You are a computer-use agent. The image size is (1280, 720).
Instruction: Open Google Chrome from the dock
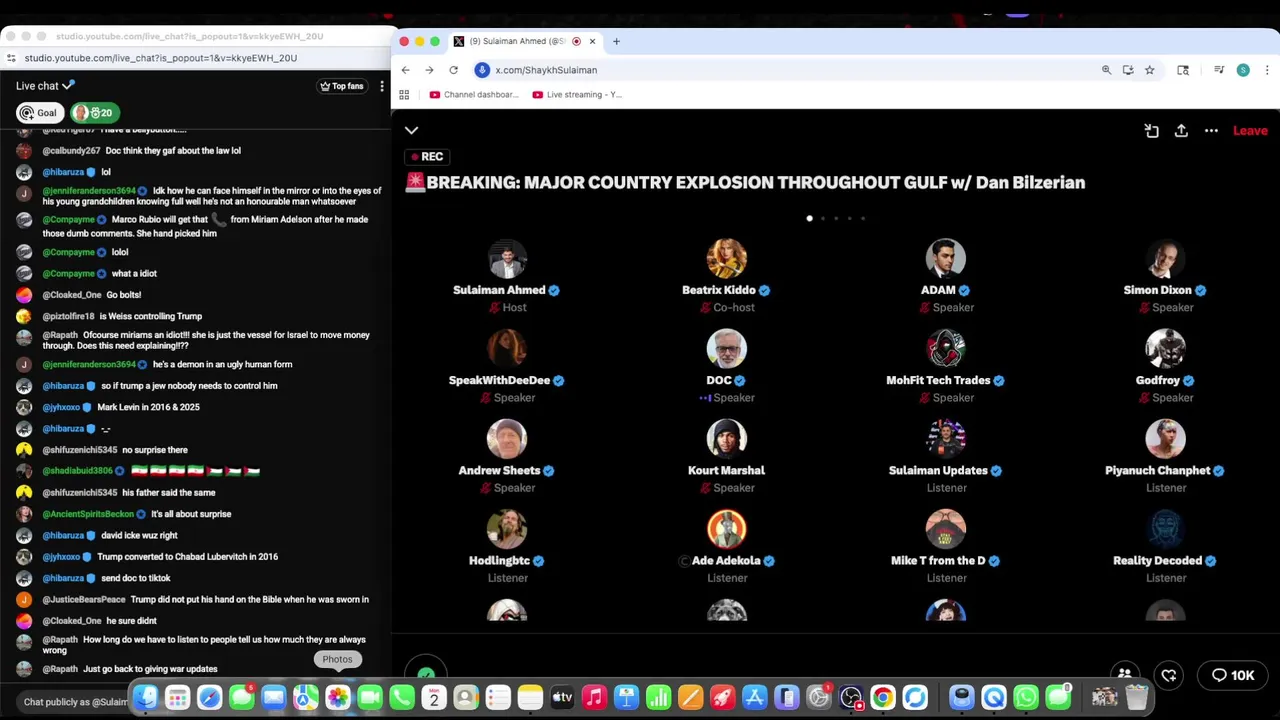point(882,698)
